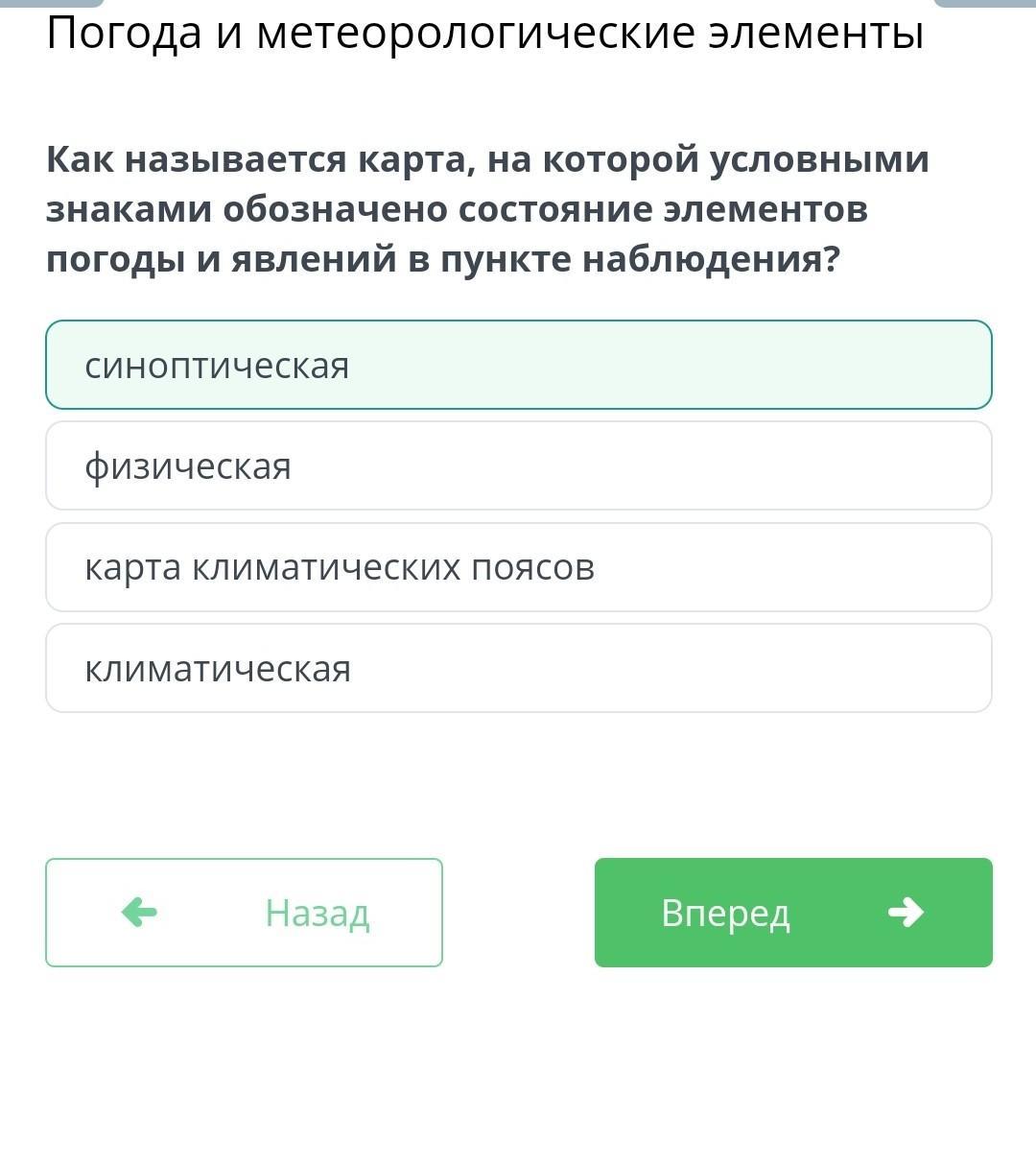Click the word "синоптическая" inside the green option
Image resolution: width=1036 pixels, height=1166 pixels.
217,366
